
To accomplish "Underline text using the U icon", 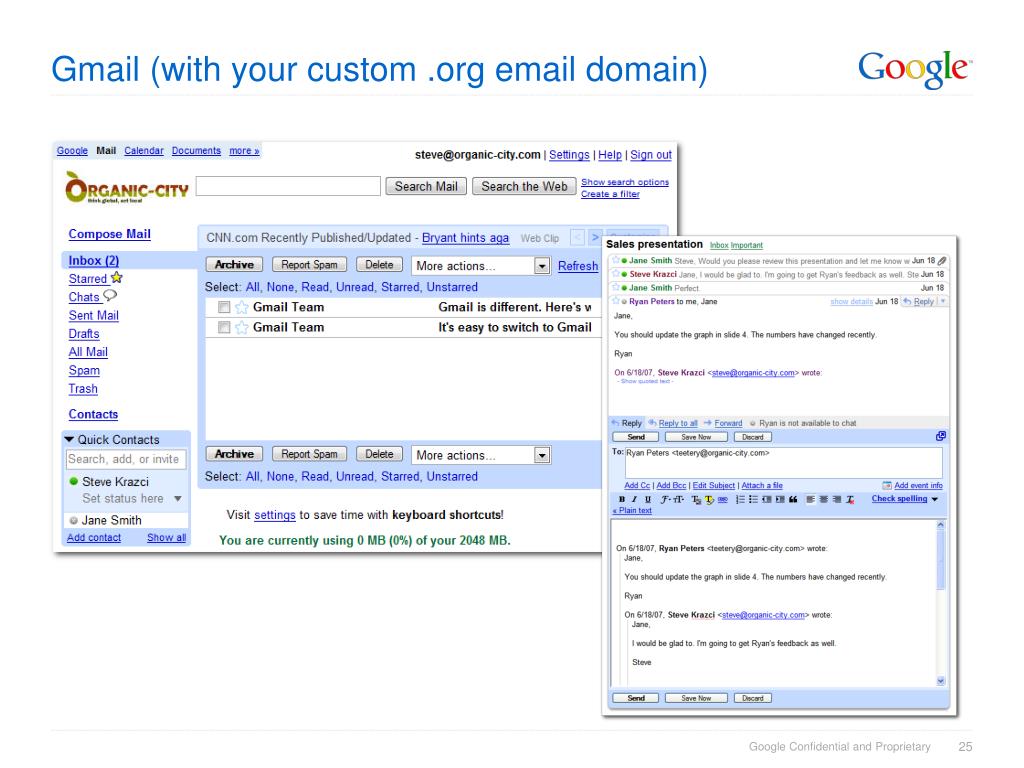I will pos(647,500).
